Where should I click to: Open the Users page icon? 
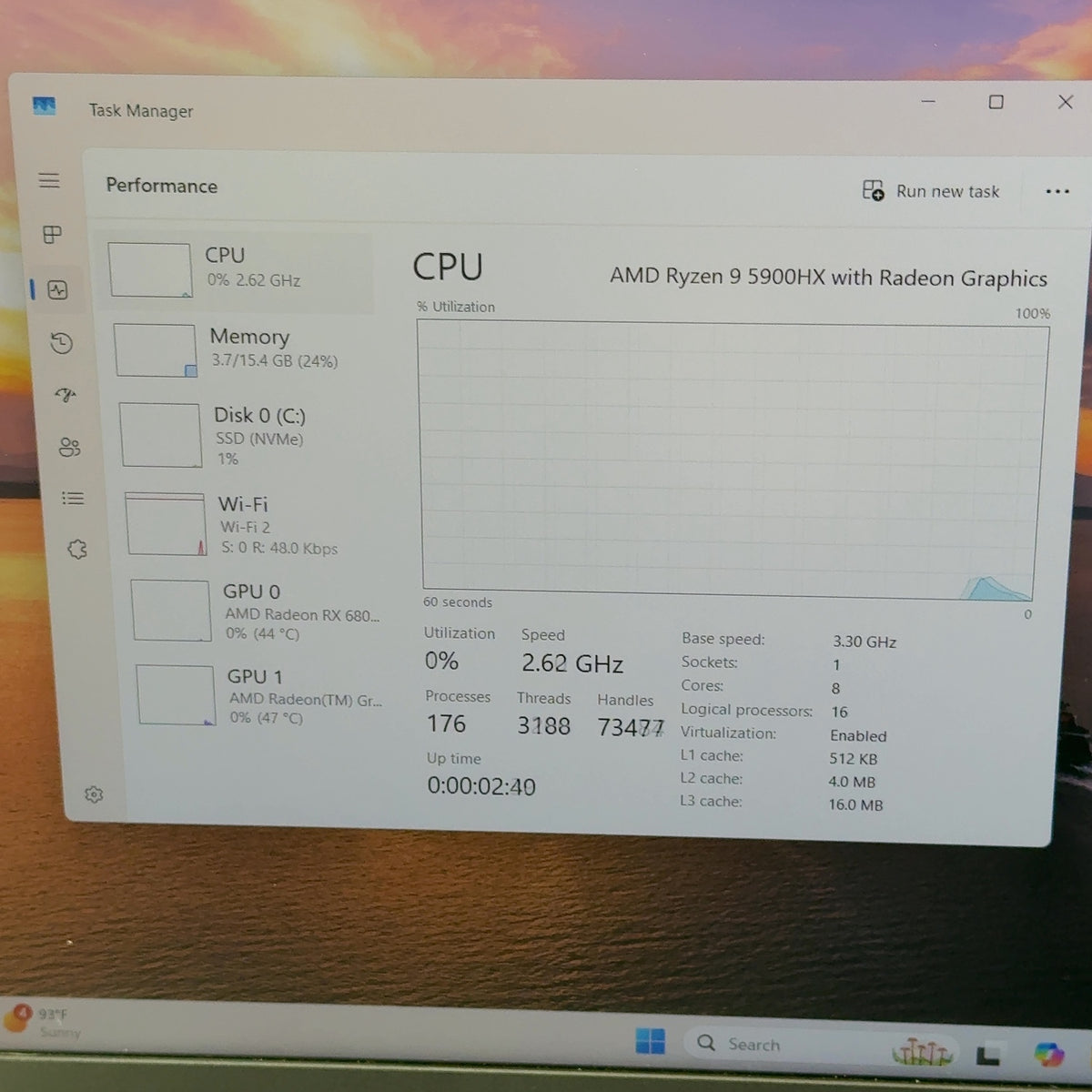tap(69, 447)
